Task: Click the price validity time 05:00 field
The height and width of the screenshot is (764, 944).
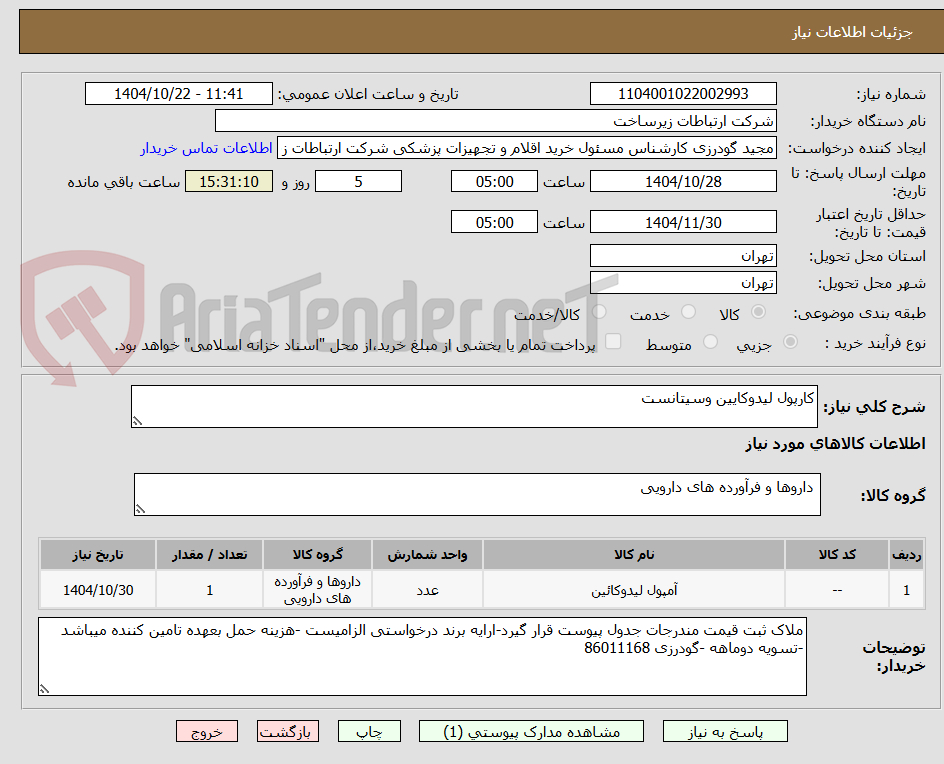Action: [494, 222]
